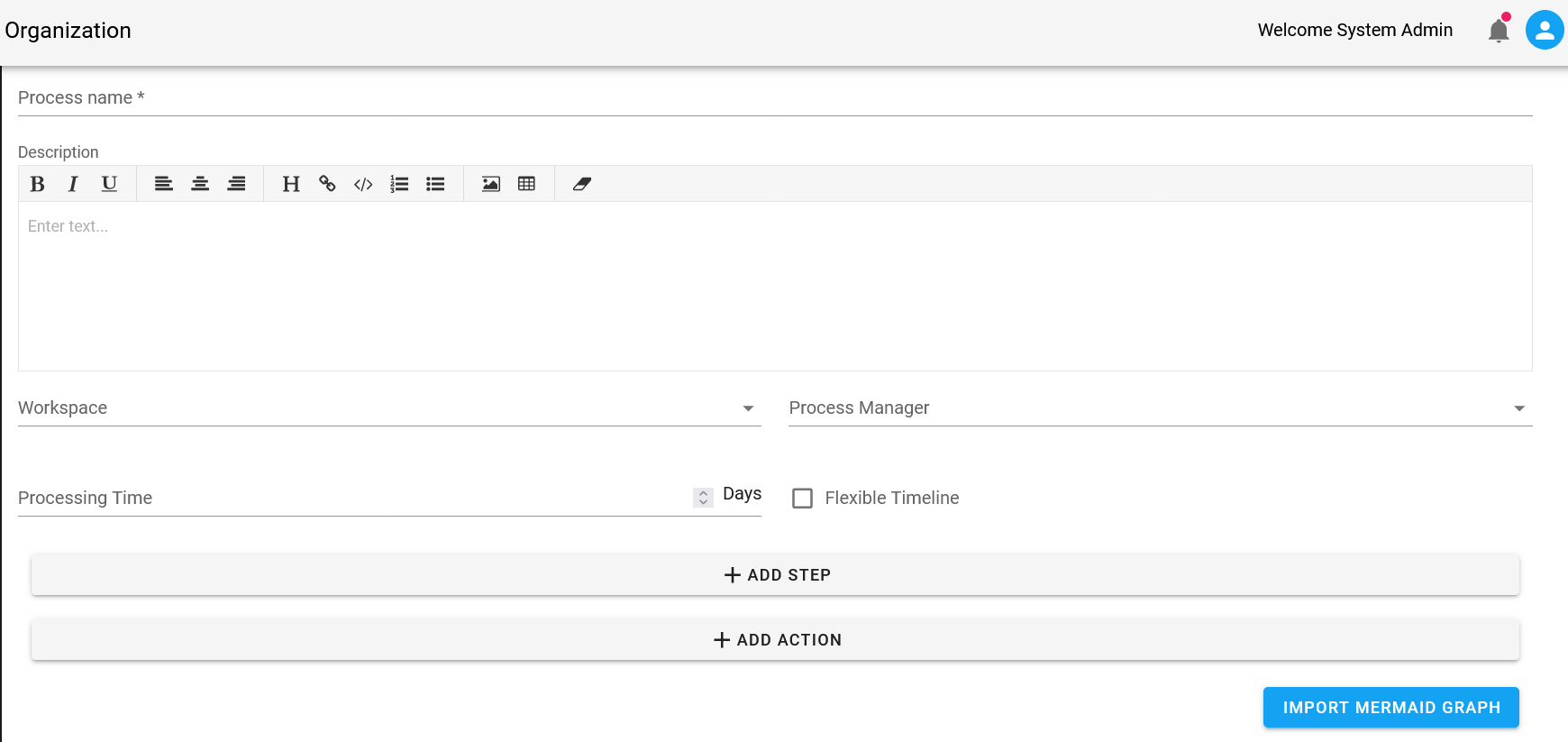Screen dimensions: 1568x742
Task: Toggle underline text formatting
Action: point(109,184)
